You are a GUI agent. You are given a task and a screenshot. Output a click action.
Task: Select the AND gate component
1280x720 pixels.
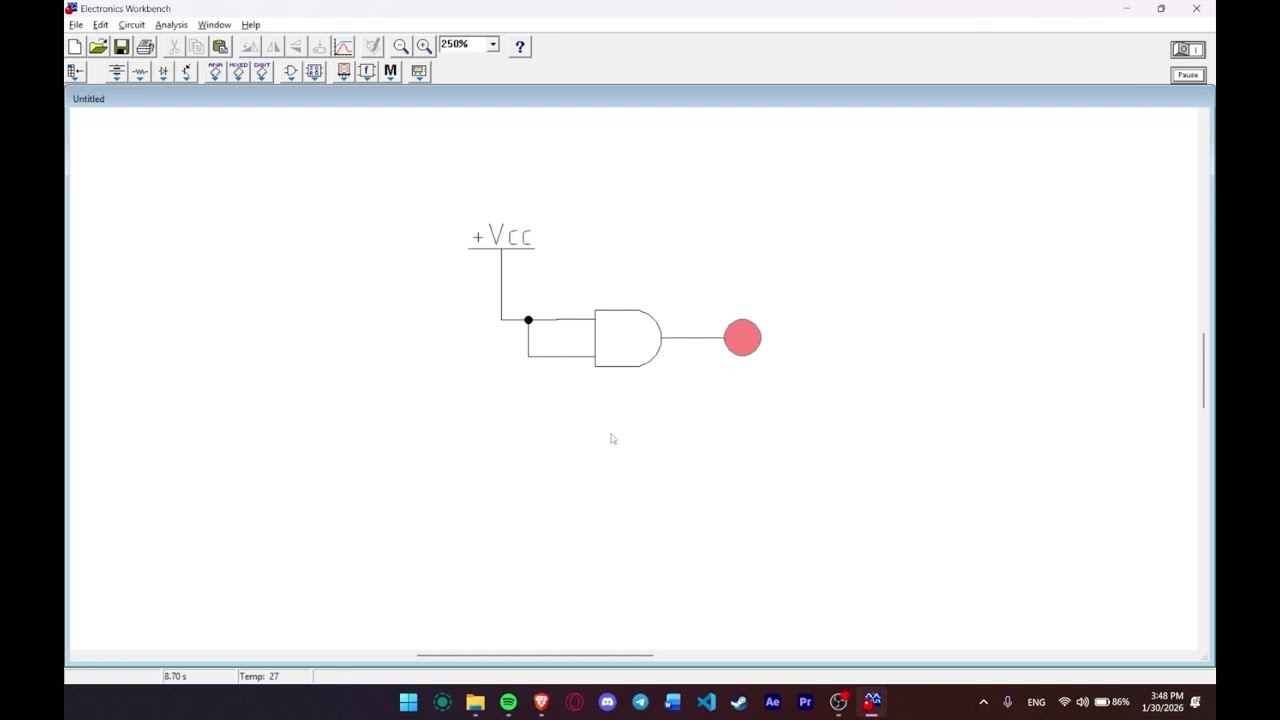(x=627, y=338)
